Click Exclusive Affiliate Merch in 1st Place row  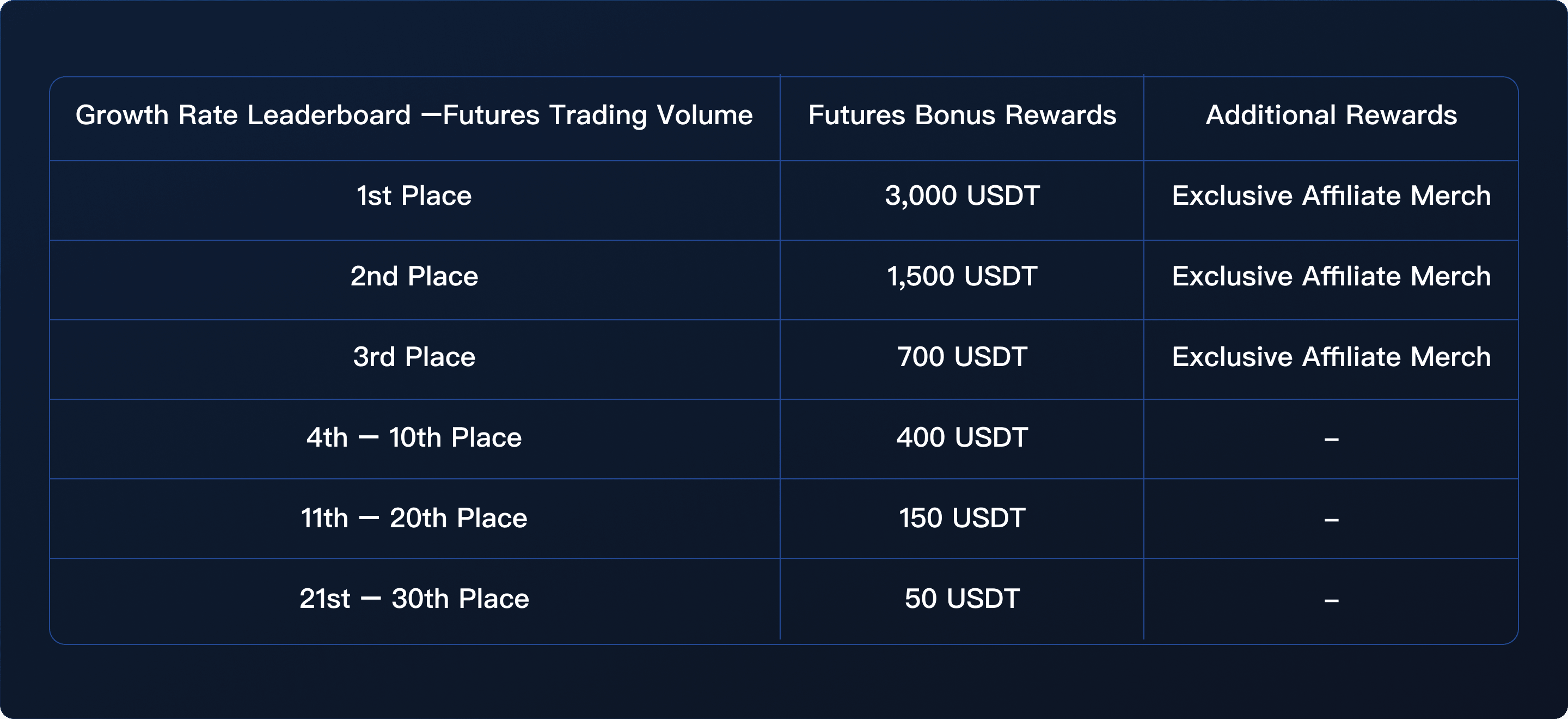point(1331,196)
